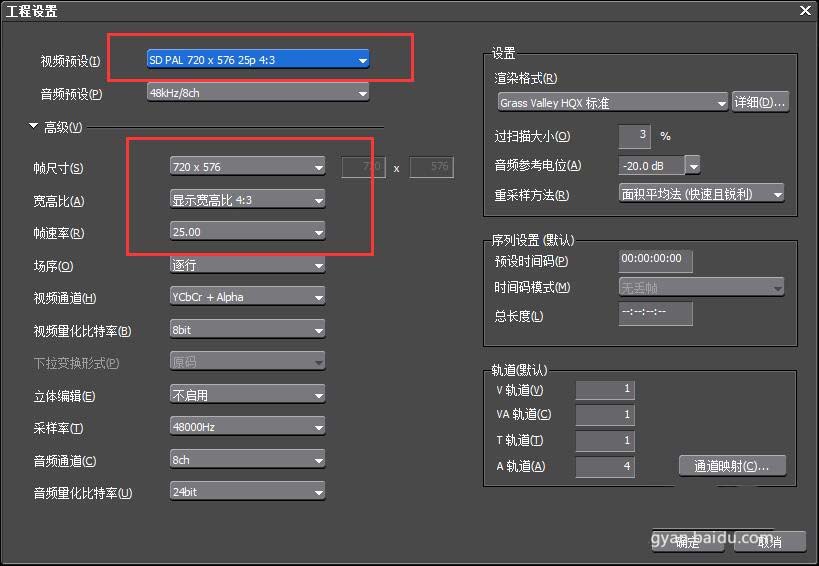Open the 帧尺寸 dropdown showing 720 x 576
Screen dimensions: 819x566
click(x=247, y=167)
